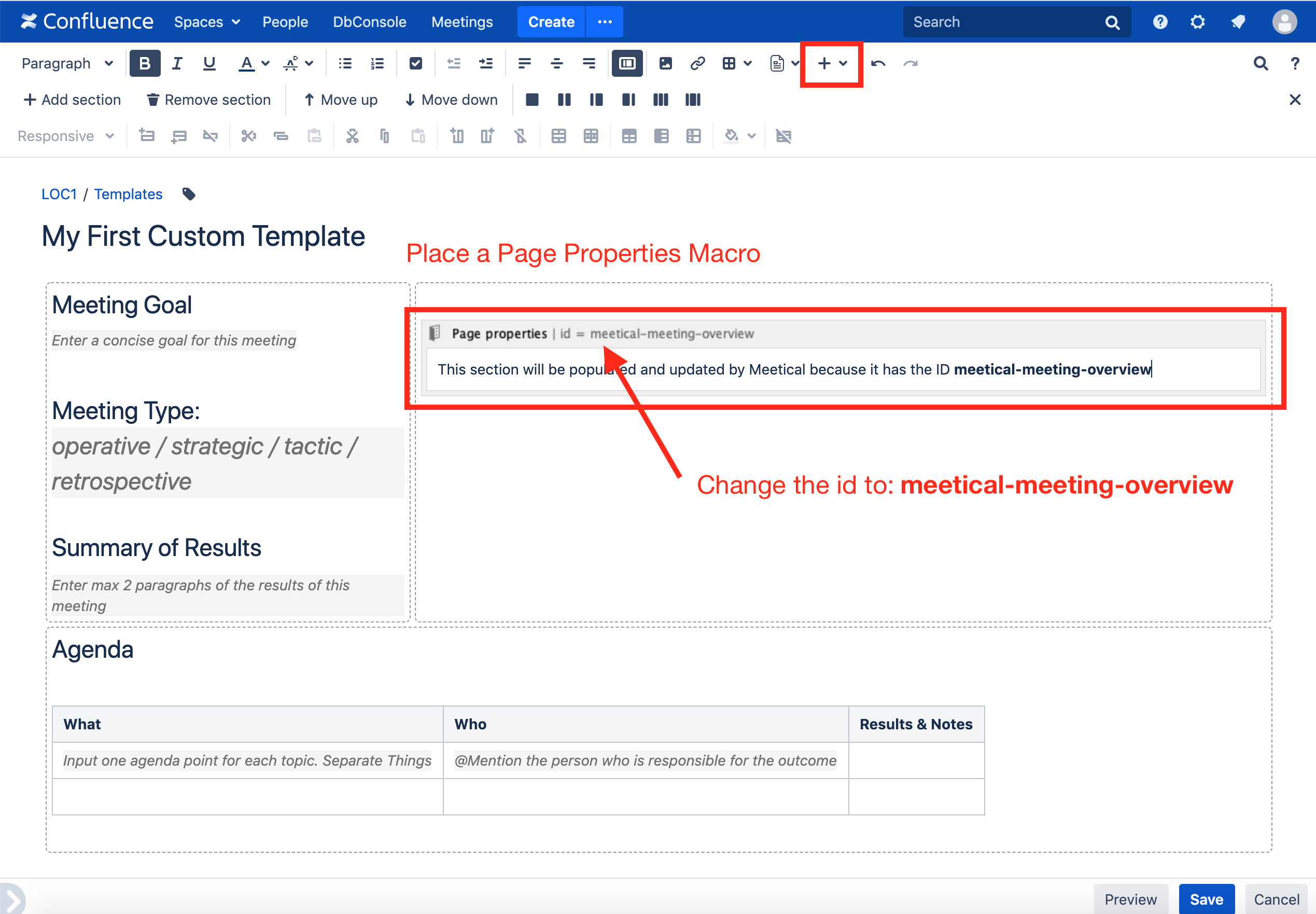Align text left
The image size is (1316, 914).
(x=524, y=63)
